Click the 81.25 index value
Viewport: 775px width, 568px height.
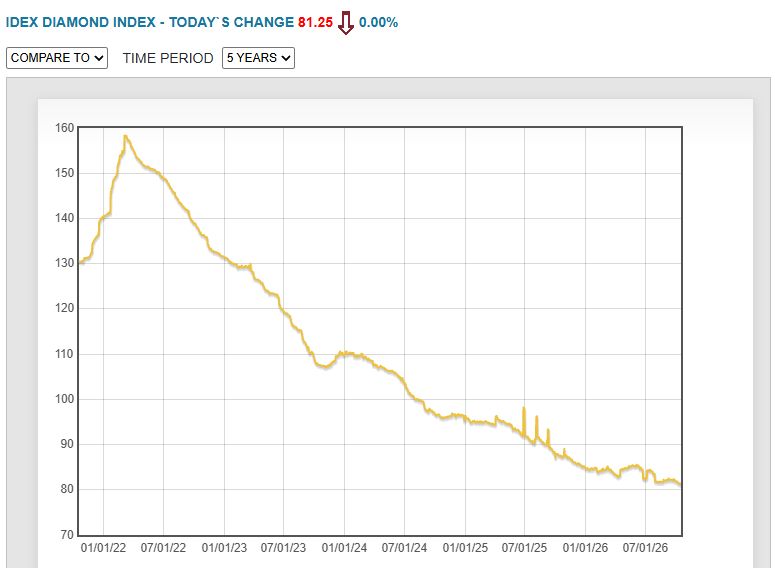click(315, 22)
